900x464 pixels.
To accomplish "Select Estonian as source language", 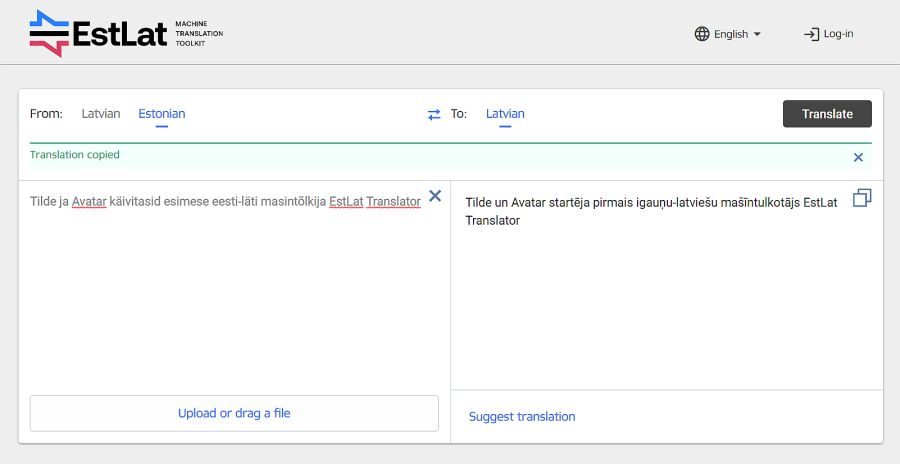I will [x=162, y=114].
